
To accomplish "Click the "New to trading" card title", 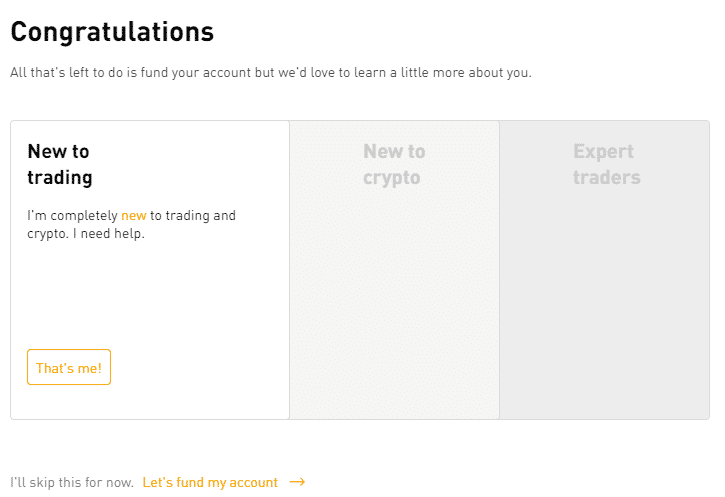I will click(59, 165).
